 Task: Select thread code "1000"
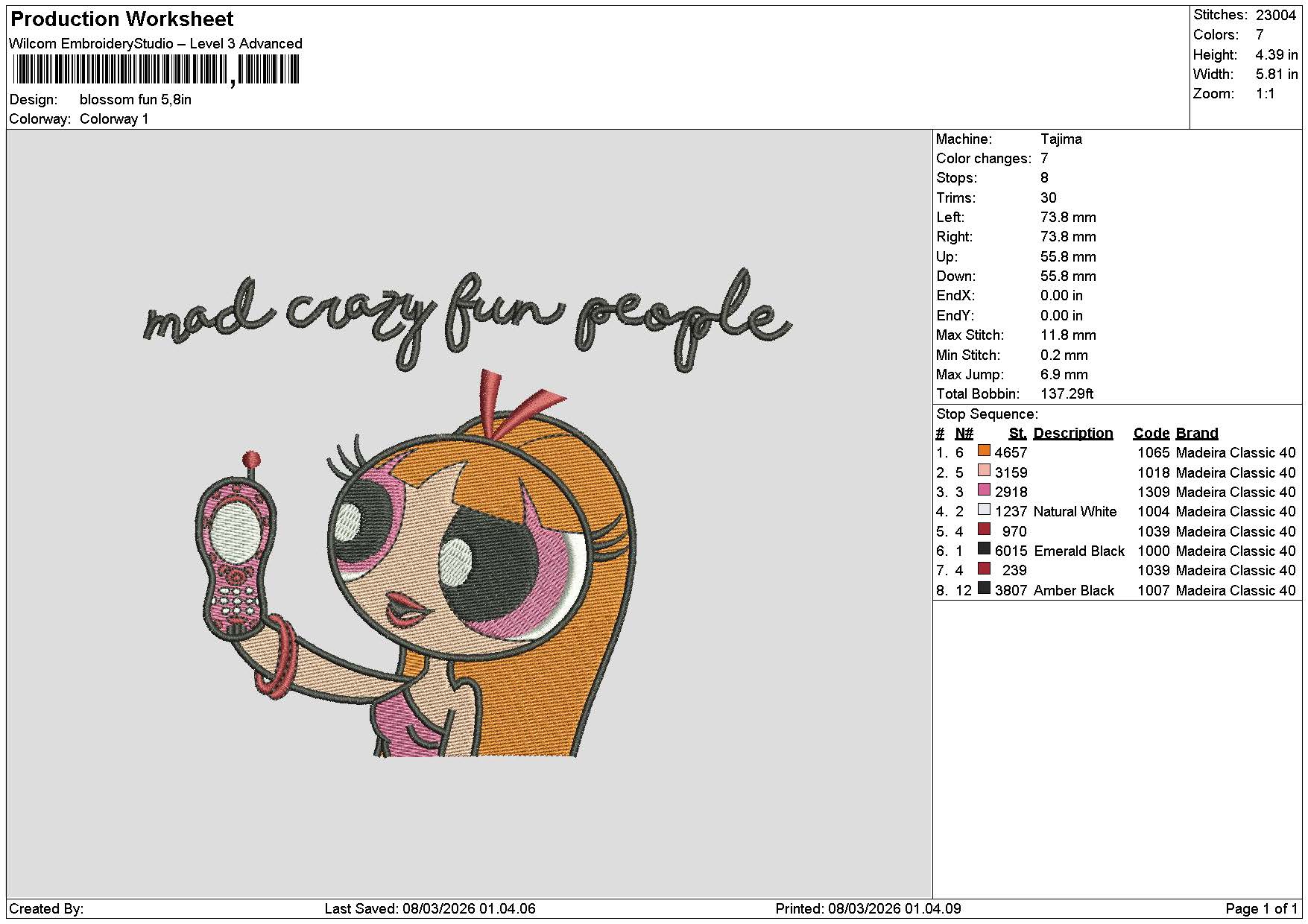pyautogui.click(x=1154, y=551)
